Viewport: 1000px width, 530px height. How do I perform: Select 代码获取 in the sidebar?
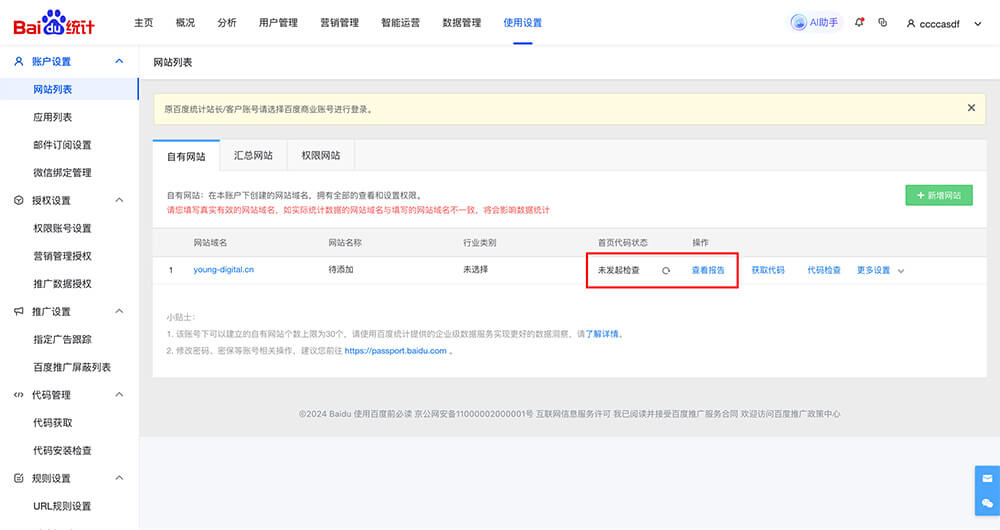click(x=52, y=423)
